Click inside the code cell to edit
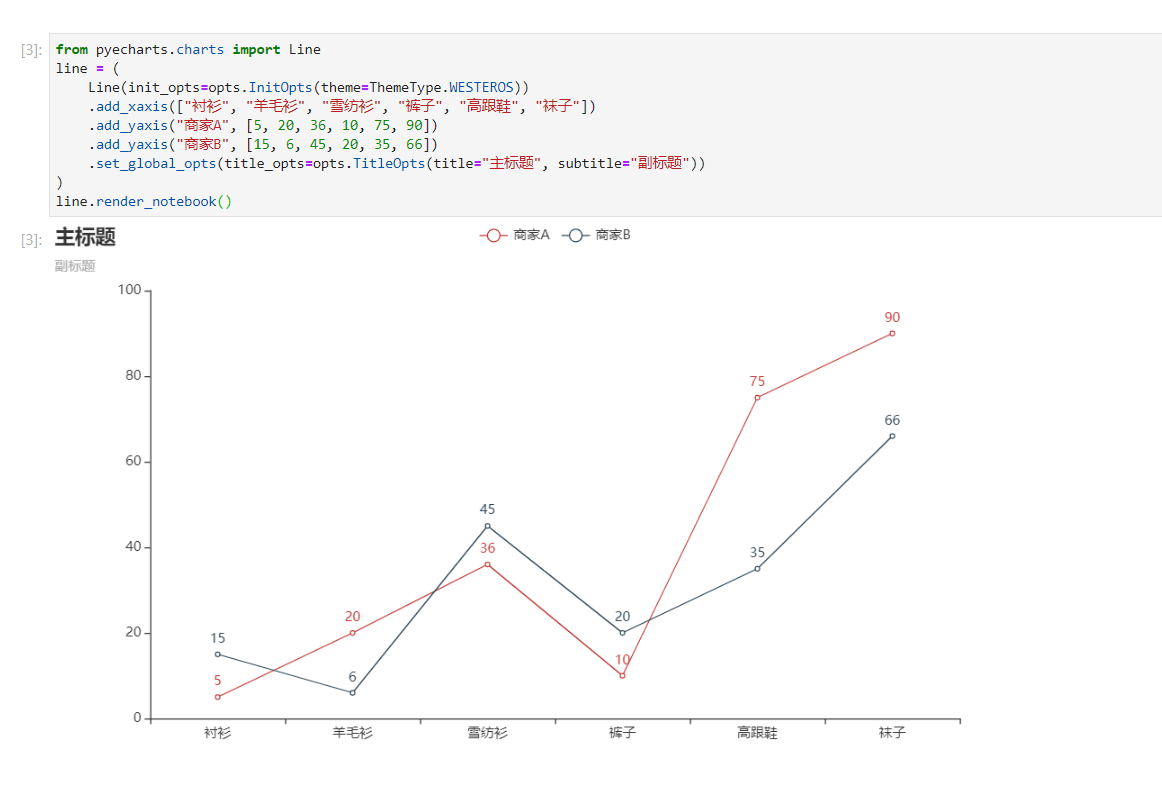The width and height of the screenshot is (1162, 791). (300, 125)
